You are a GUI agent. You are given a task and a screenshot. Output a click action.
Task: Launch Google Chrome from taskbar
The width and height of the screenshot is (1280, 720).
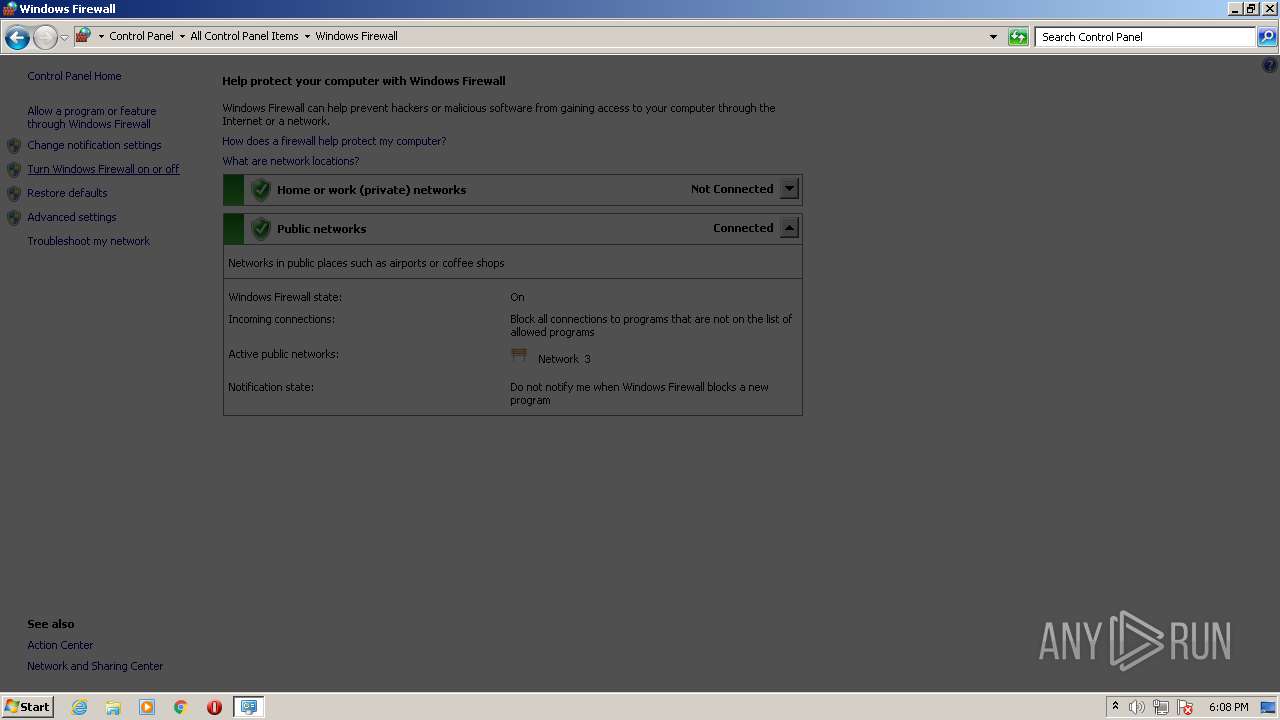(x=181, y=707)
